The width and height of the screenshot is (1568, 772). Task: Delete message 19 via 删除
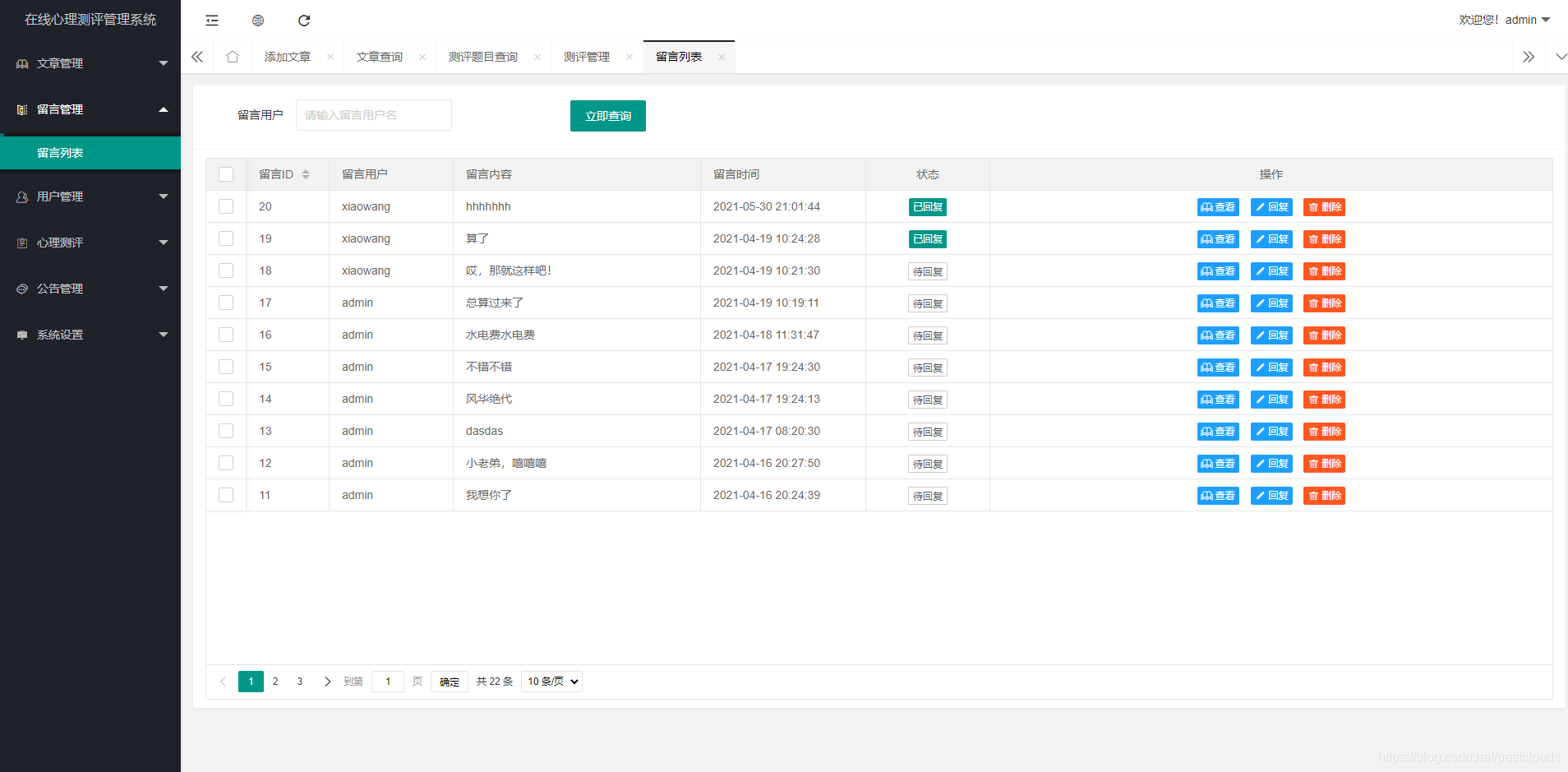pyautogui.click(x=1324, y=239)
